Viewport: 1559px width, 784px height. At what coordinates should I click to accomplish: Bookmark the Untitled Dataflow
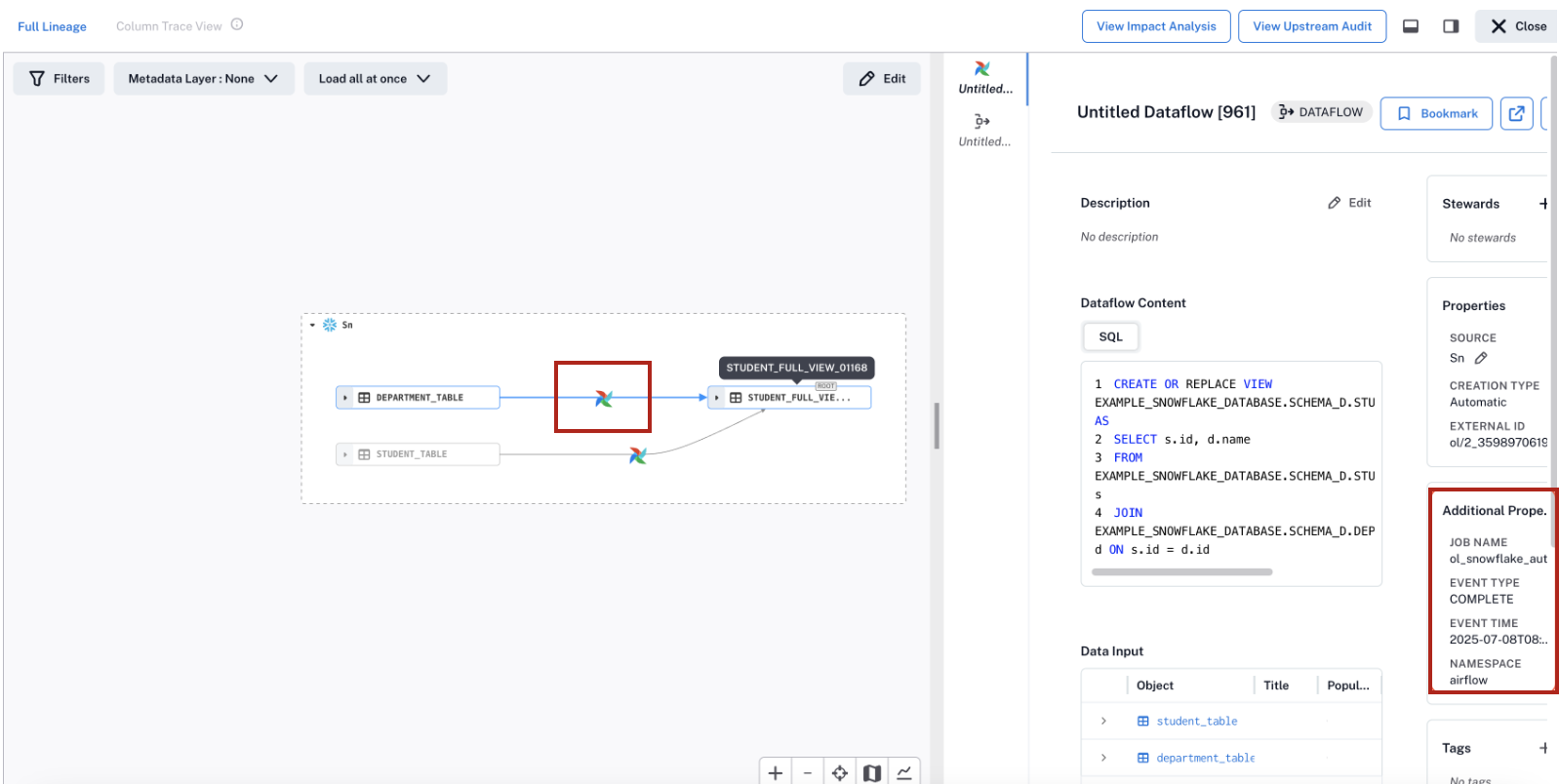tap(1436, 113)
